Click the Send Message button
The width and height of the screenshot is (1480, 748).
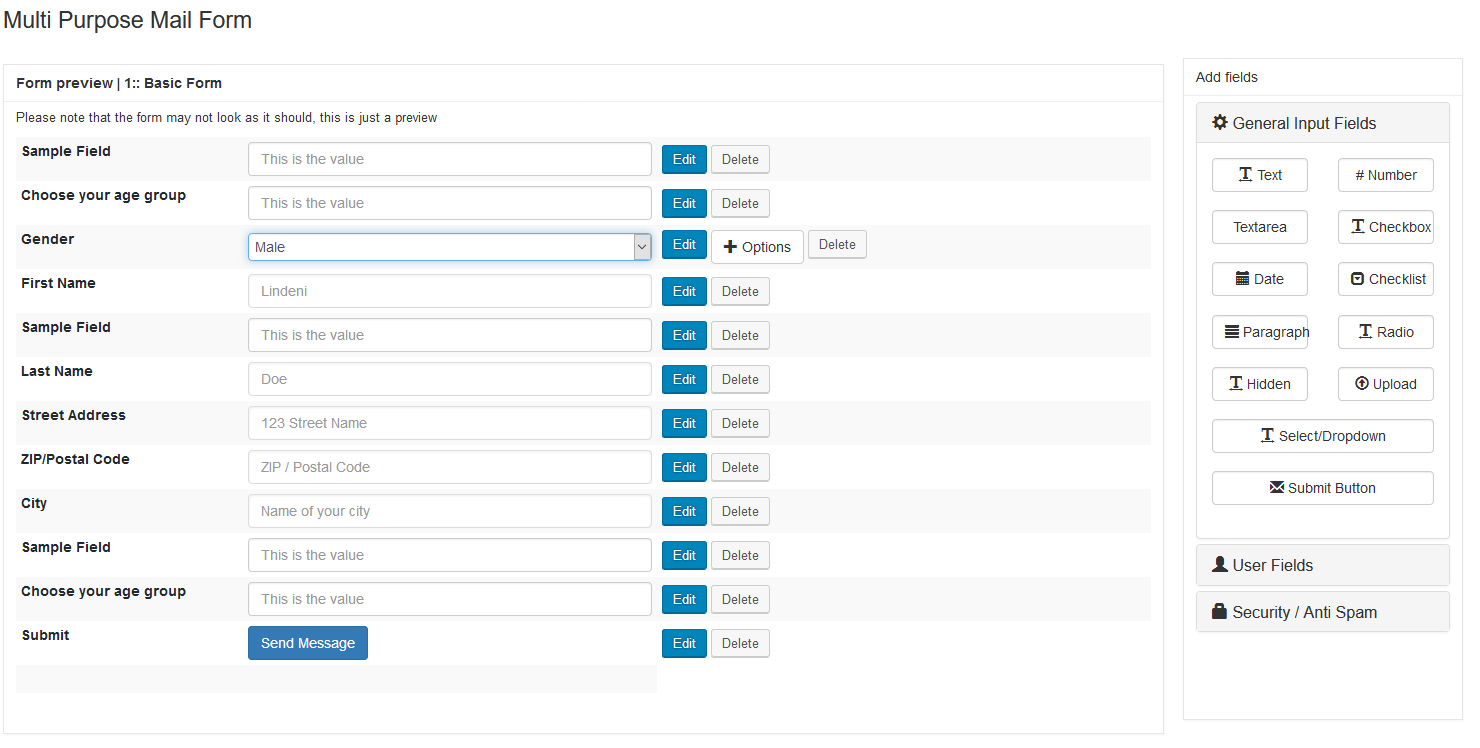[308, 643]
